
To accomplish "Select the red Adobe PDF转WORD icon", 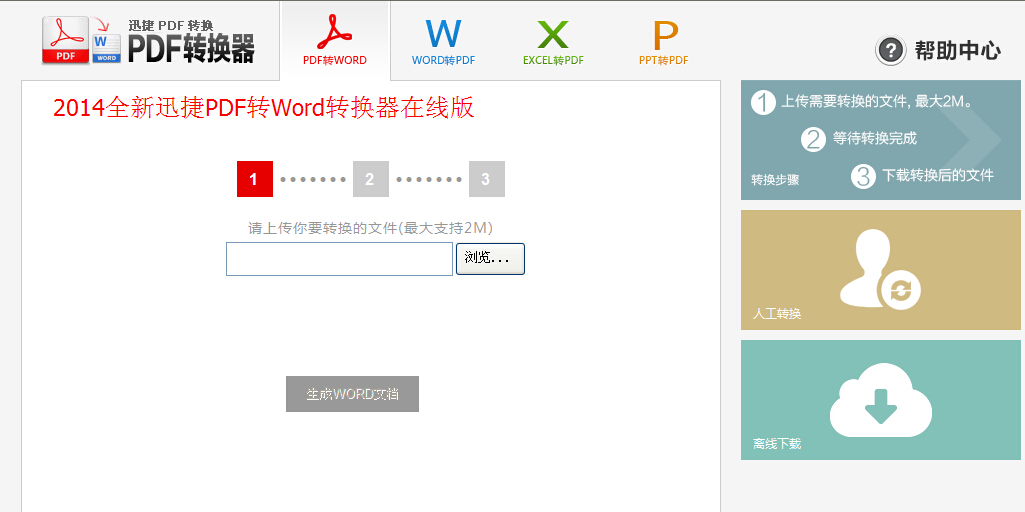I will (x=335, y=32).
